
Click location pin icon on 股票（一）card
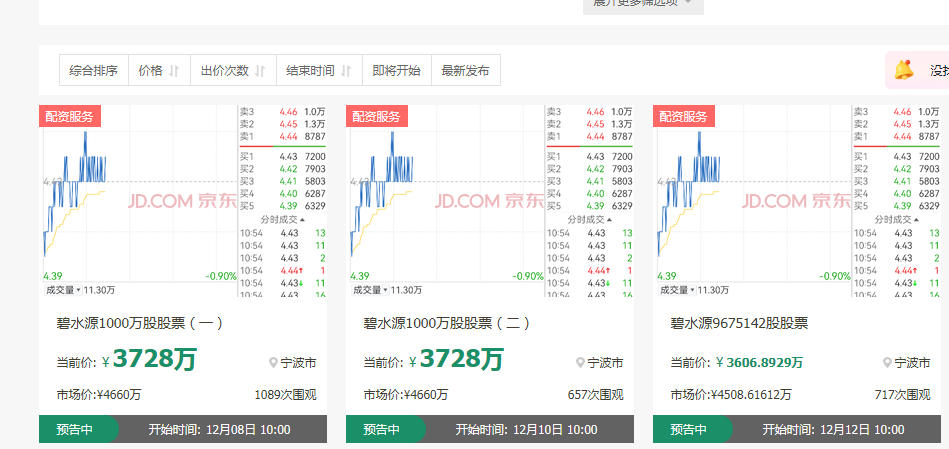(274, 363)
